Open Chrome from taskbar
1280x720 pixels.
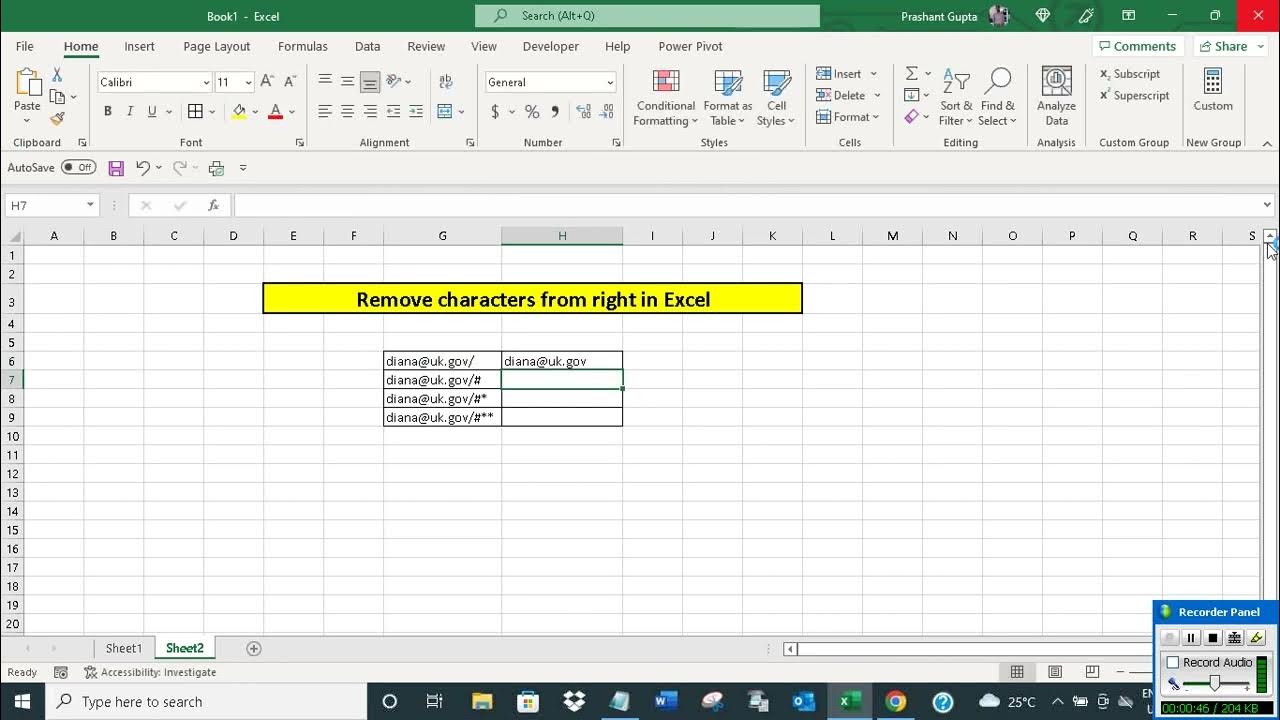tap(896, 701)
